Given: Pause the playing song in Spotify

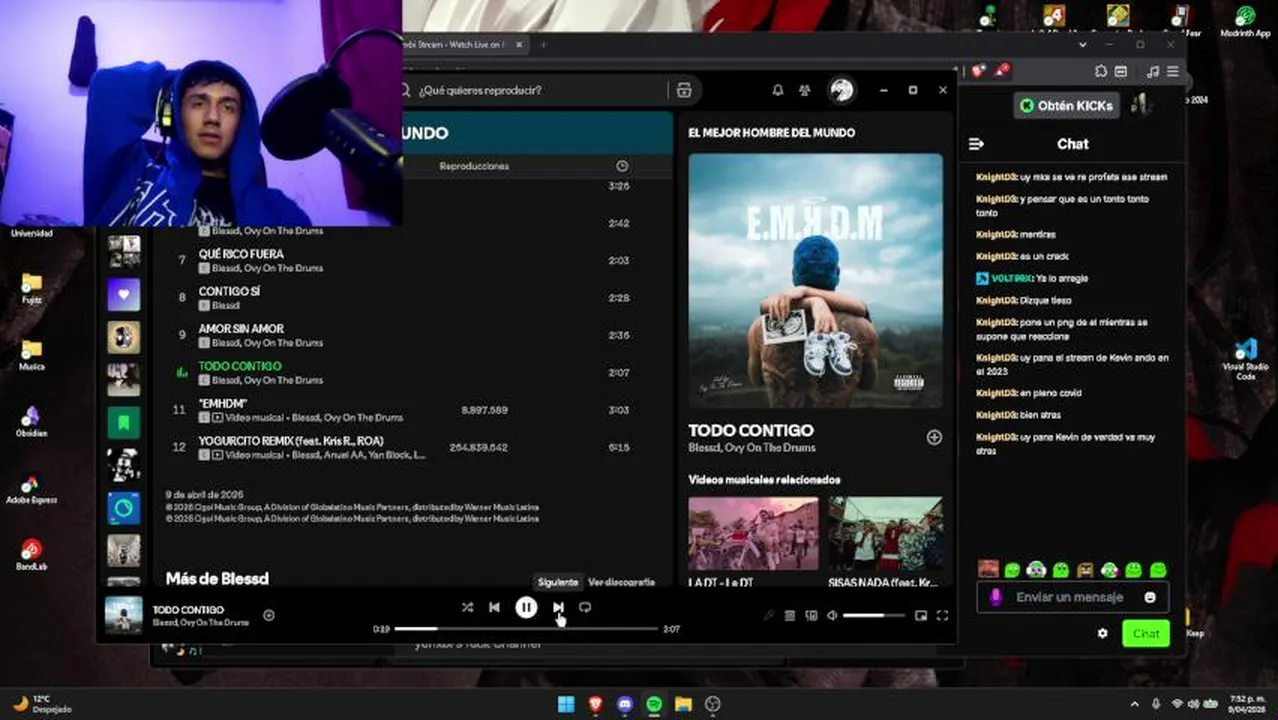Looking at the screenshot, I should pyautogui.click(x=526, y=607).
